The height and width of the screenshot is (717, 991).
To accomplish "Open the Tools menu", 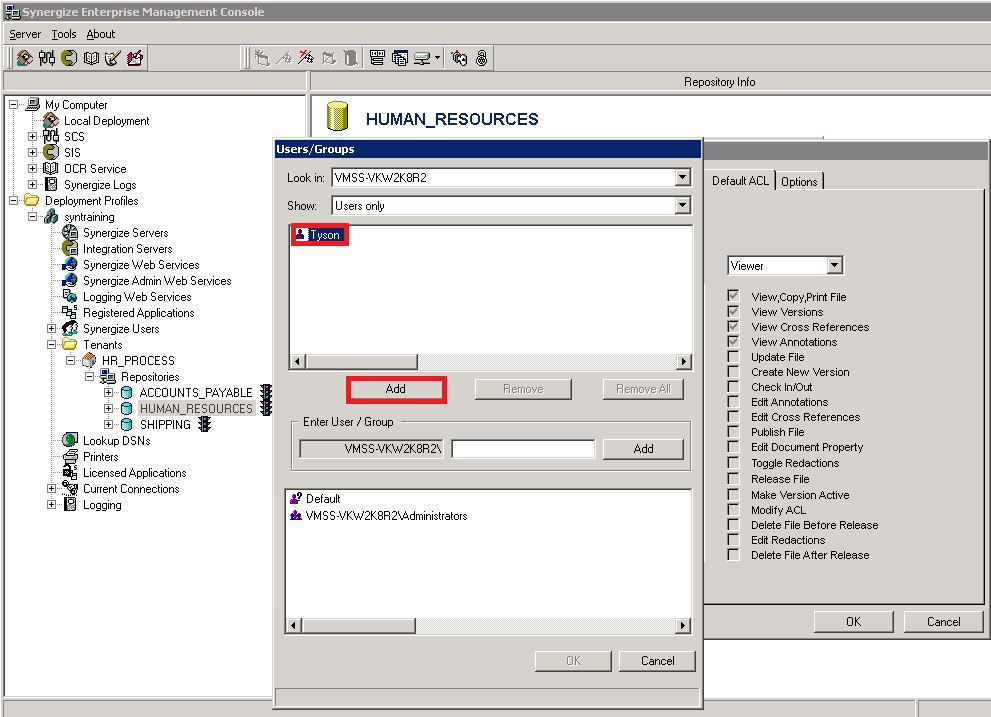I will (x=64, y=34).
